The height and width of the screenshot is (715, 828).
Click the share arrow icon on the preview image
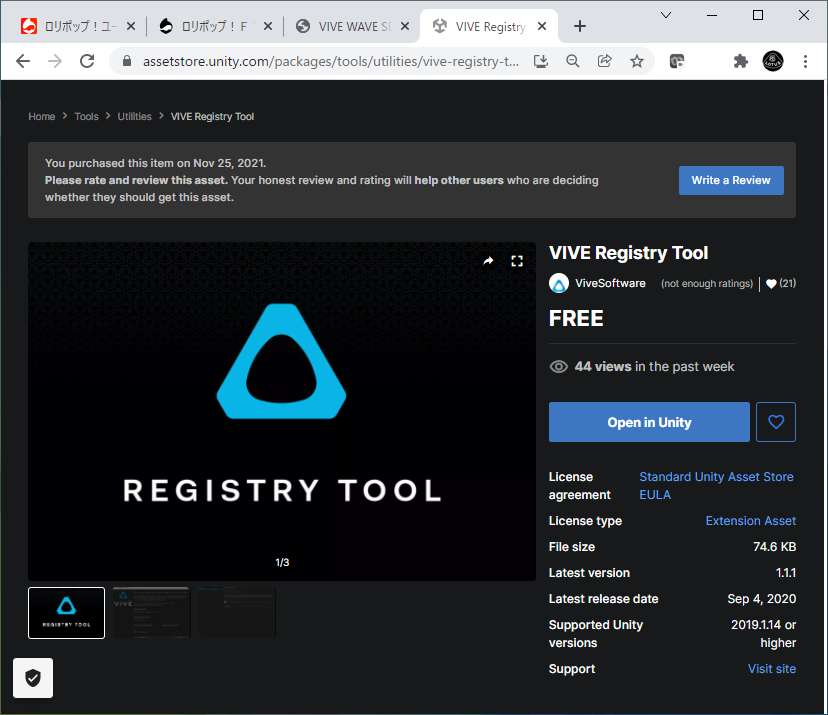click(x=488, y=261)
